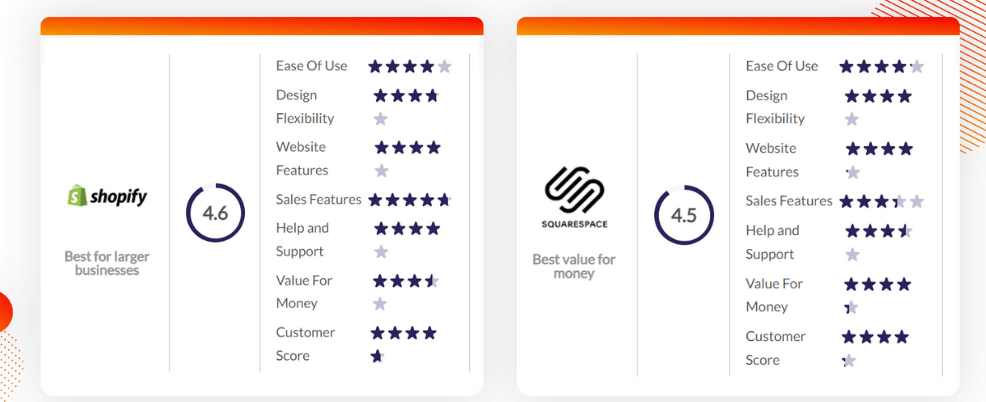Click the Shopify 4.6 rating circle
The height and width of the screenshot is (402, 986).
pos(215,213)
